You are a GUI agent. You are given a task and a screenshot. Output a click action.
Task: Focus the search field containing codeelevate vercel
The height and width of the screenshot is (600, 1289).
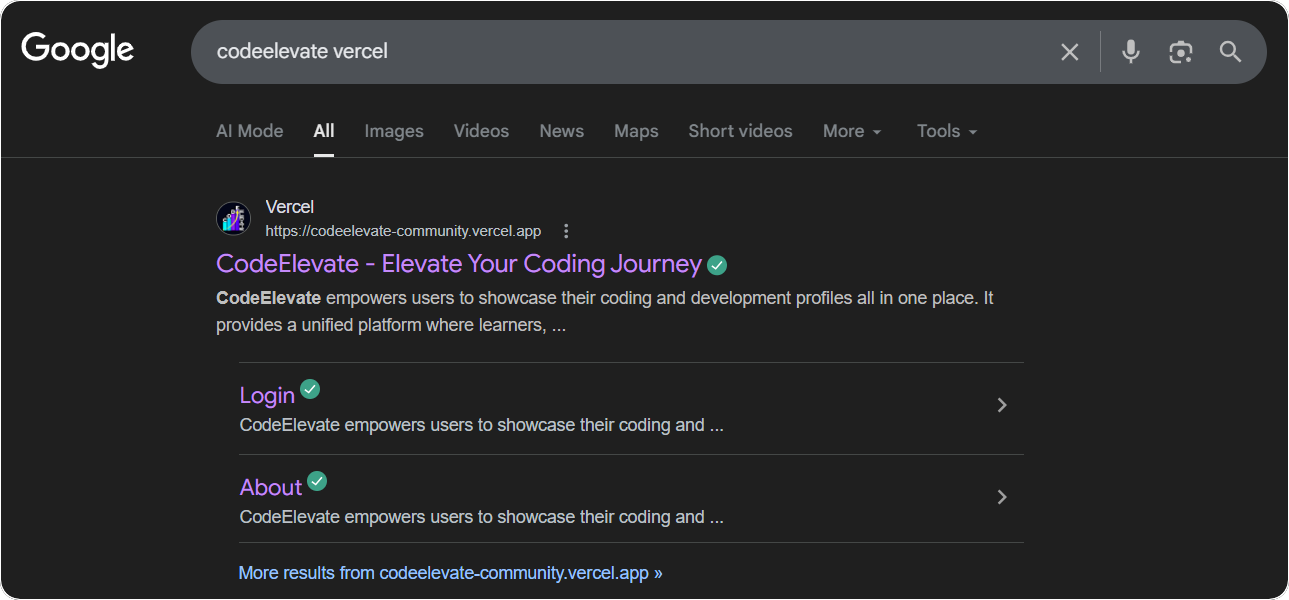pos(630,52)
